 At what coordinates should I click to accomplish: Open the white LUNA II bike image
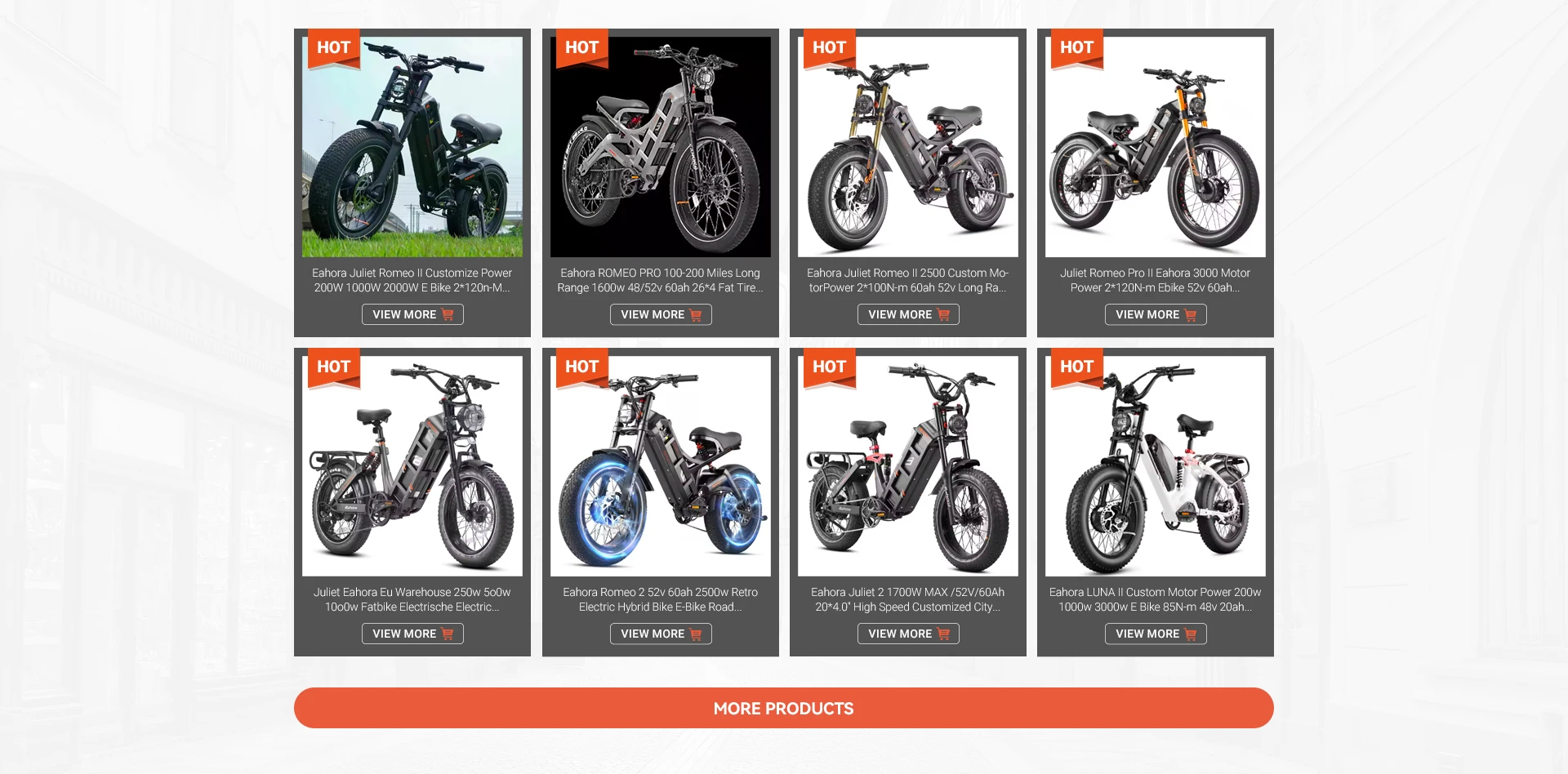click(x=1156, y=466)
